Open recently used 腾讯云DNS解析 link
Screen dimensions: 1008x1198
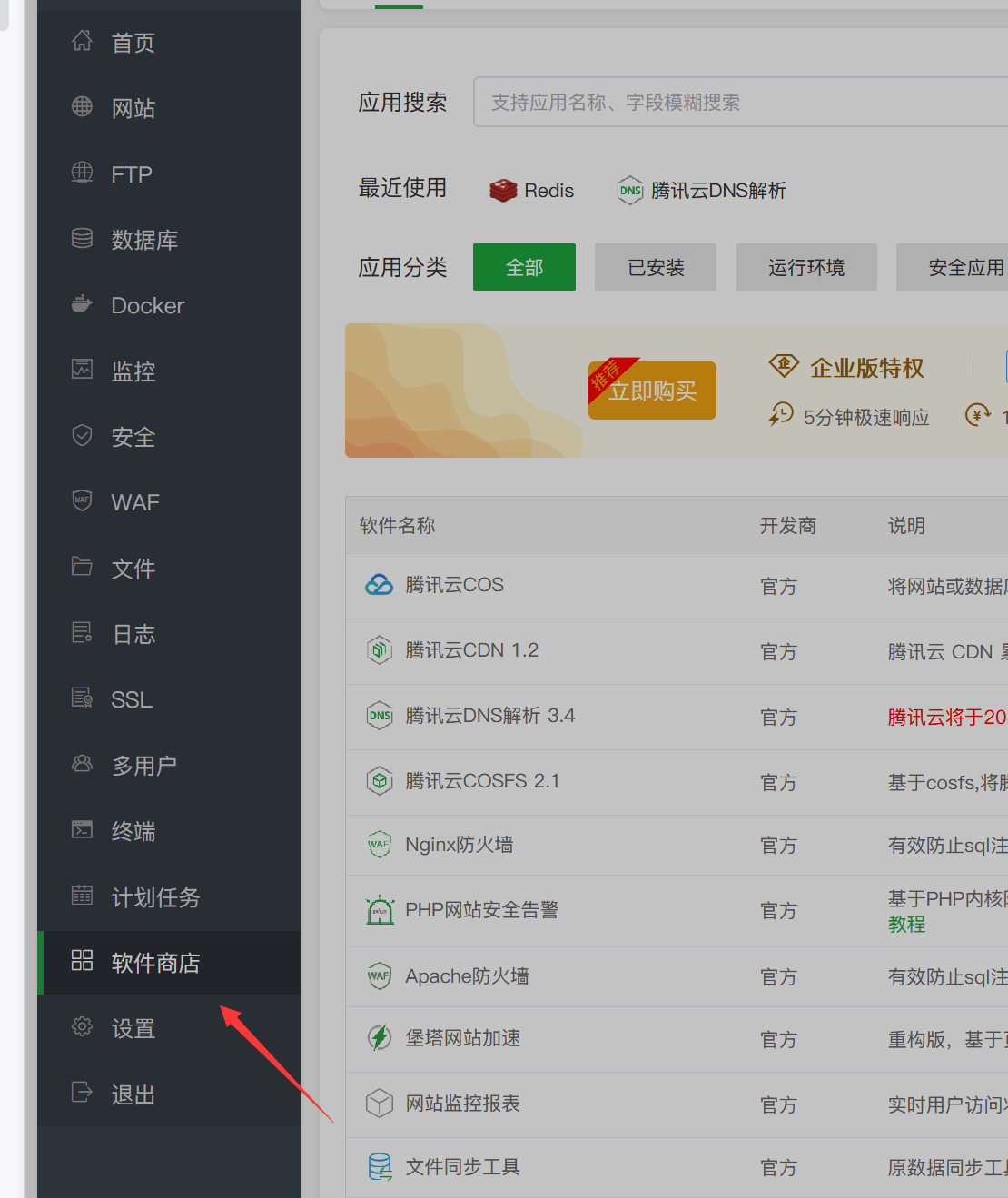(701, 191)
